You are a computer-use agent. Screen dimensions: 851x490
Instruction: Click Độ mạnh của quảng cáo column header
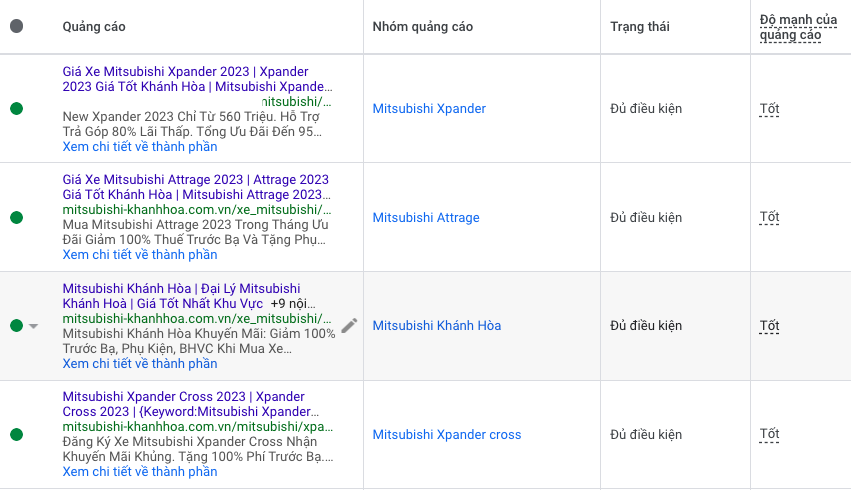tap(796, 27)
